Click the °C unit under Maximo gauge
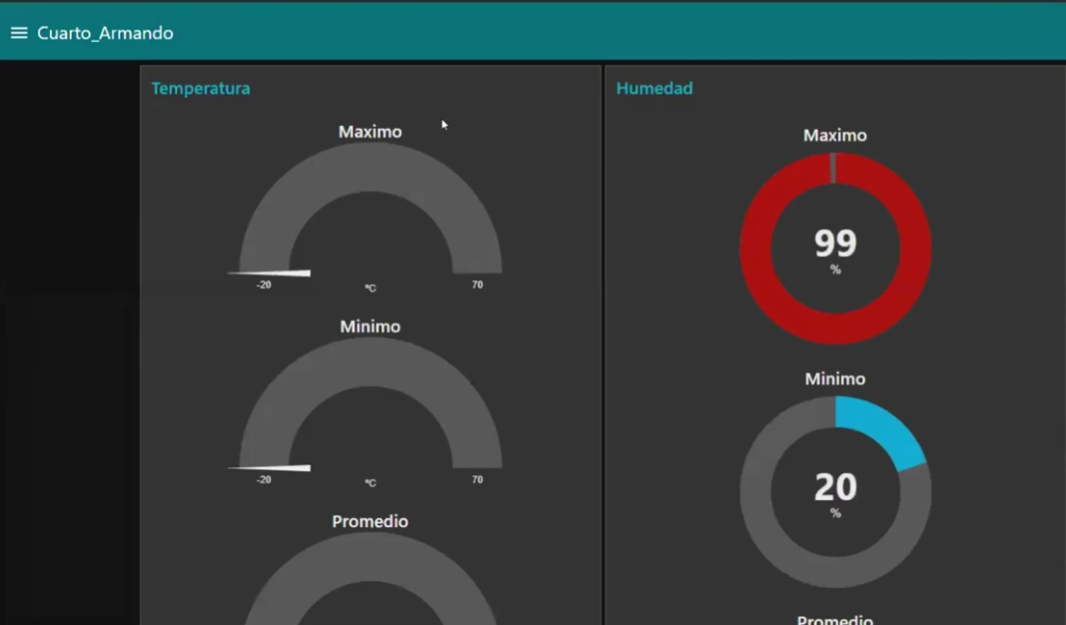Screen dimensions: 1066x625 (x=371, y=288)
